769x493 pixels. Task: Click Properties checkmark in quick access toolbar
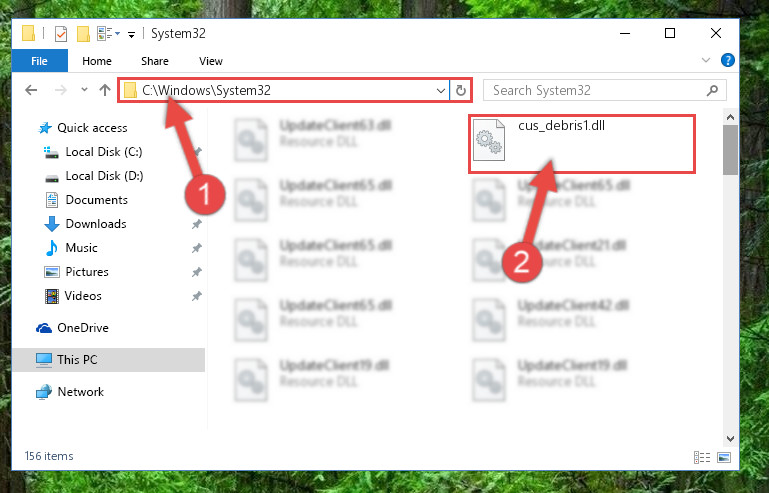[61, 34]
